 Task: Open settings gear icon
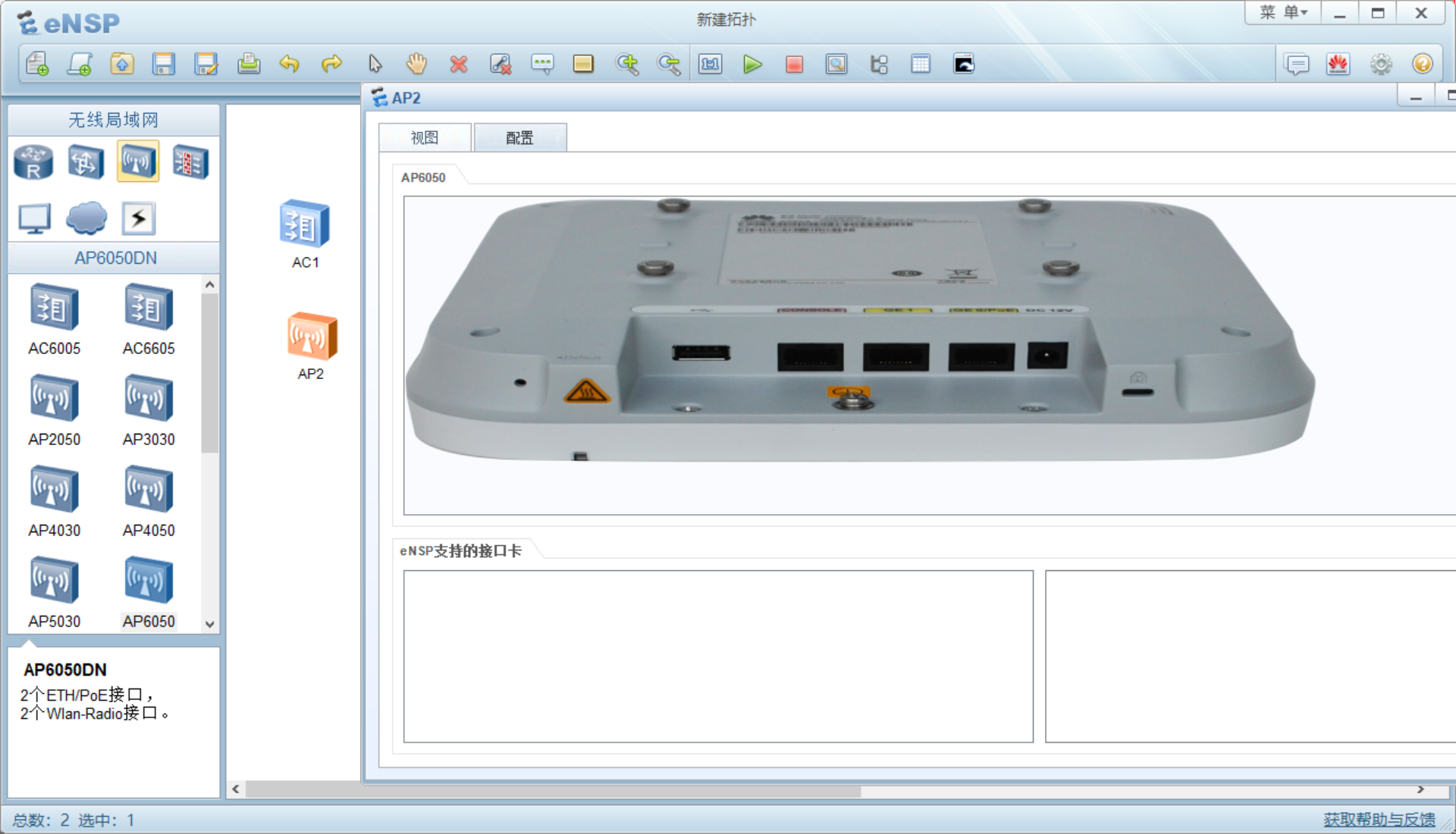point(1381,64)
